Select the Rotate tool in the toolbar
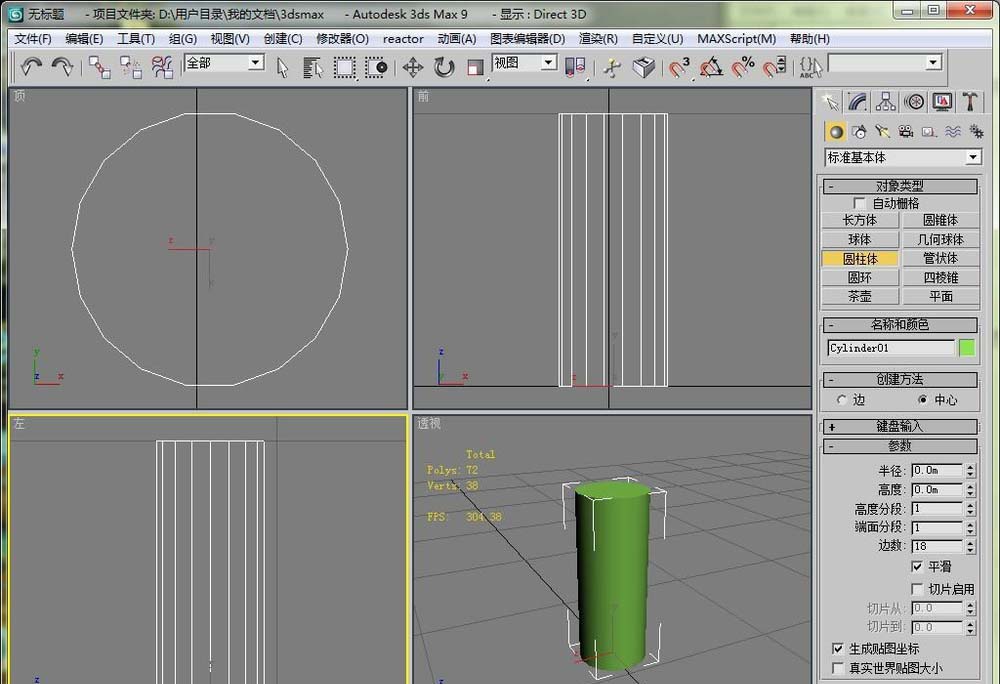This screenshot has width=1000, height=684. click(x=444, y=67)
